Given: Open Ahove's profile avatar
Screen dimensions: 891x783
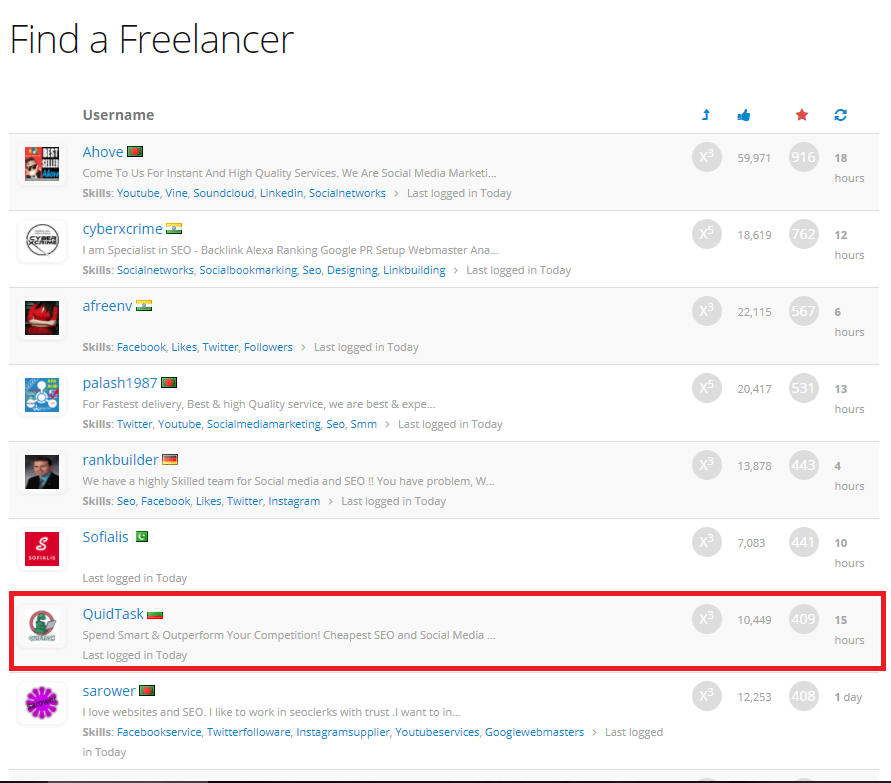Looking at the screenshot, I should pos(42,164).
